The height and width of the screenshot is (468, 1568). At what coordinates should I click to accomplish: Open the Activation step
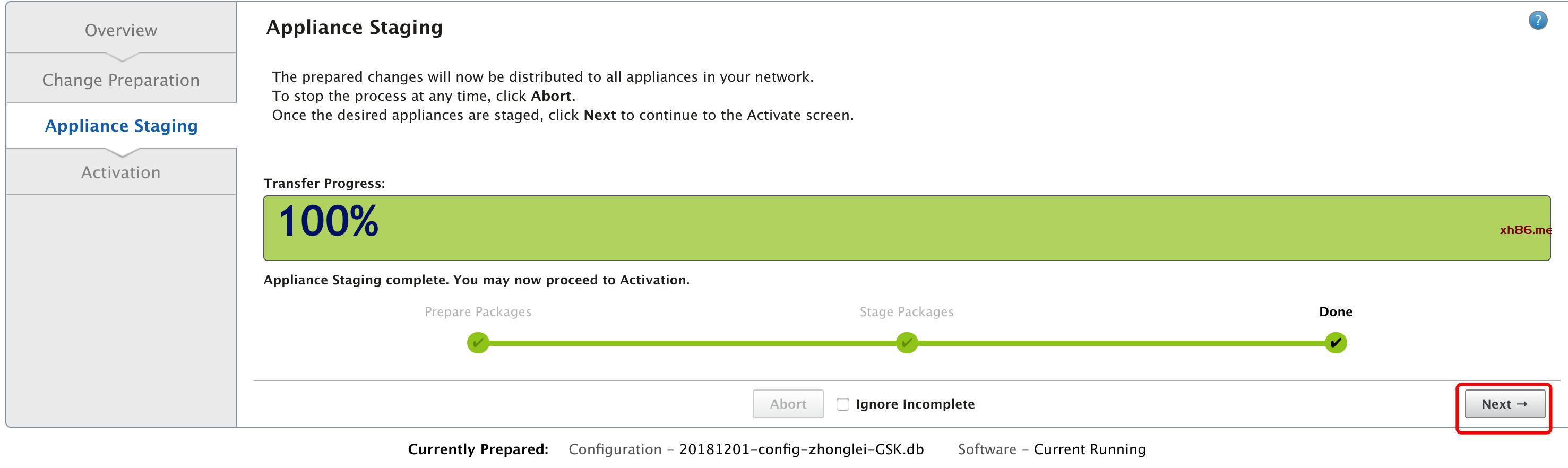point(121,172)
